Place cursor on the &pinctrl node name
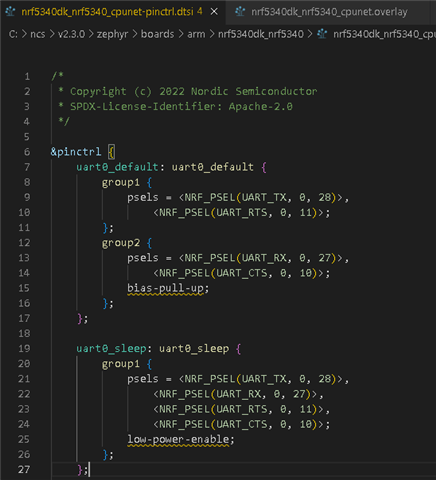The width and height of the screenshot is (436, 480). point(76,152)
